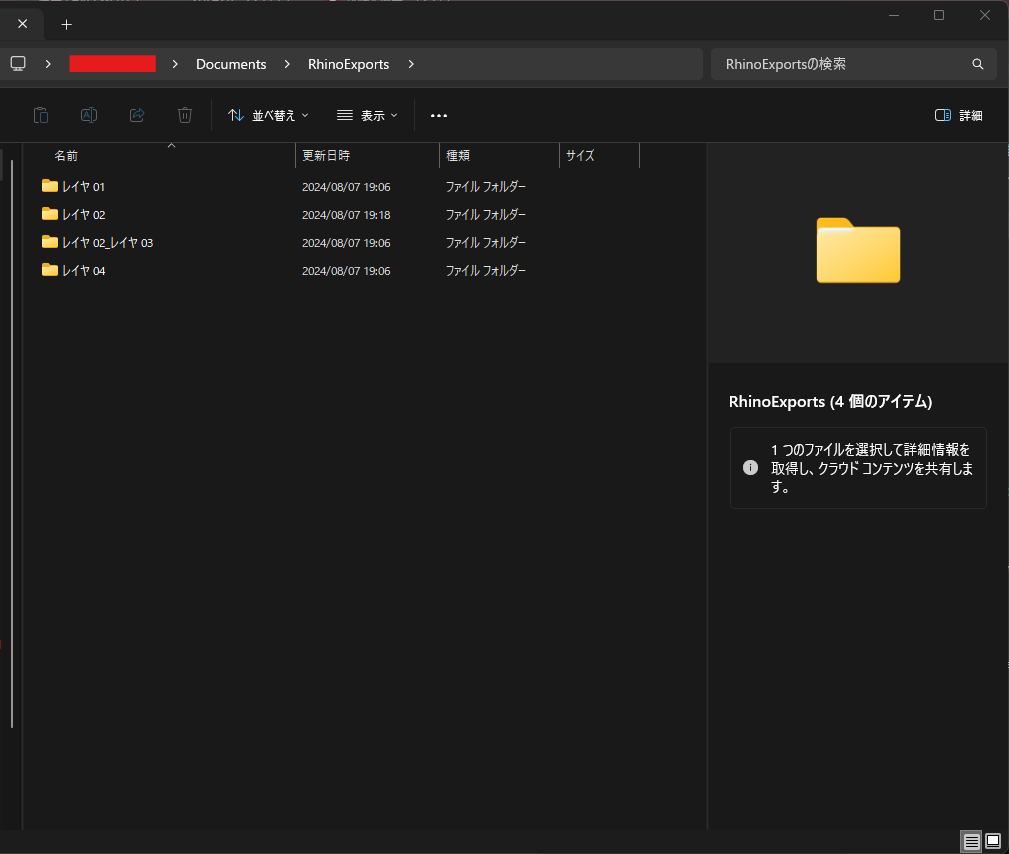Toggle the 詳細 details pane button
This screenshot has height=854, width=1009.
958,115
